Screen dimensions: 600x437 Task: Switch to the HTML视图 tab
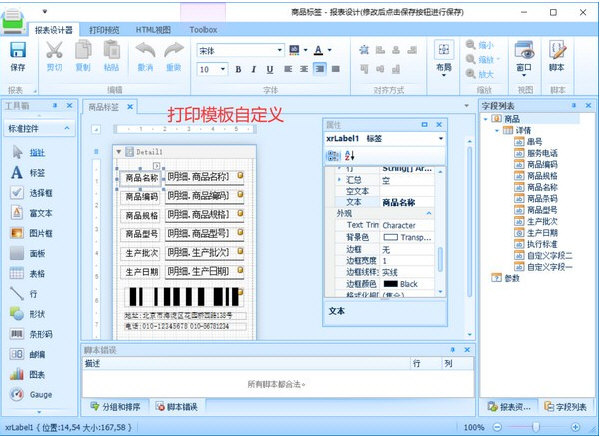pos(152,30)
